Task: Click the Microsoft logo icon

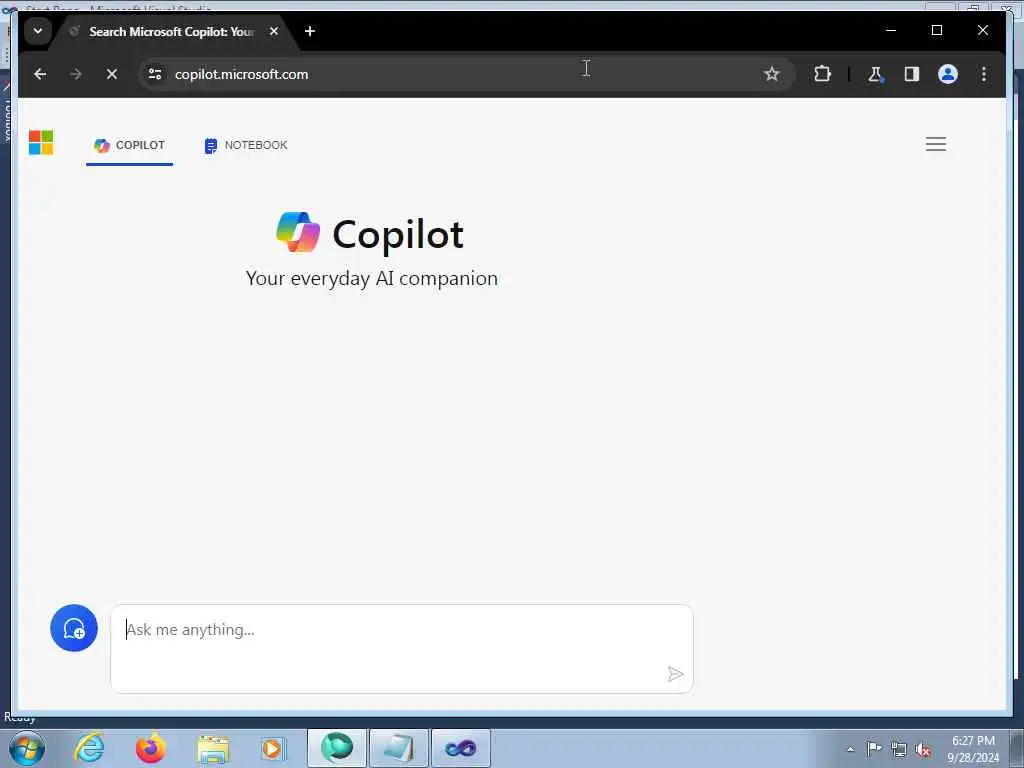Action: (x=40, y=142)
